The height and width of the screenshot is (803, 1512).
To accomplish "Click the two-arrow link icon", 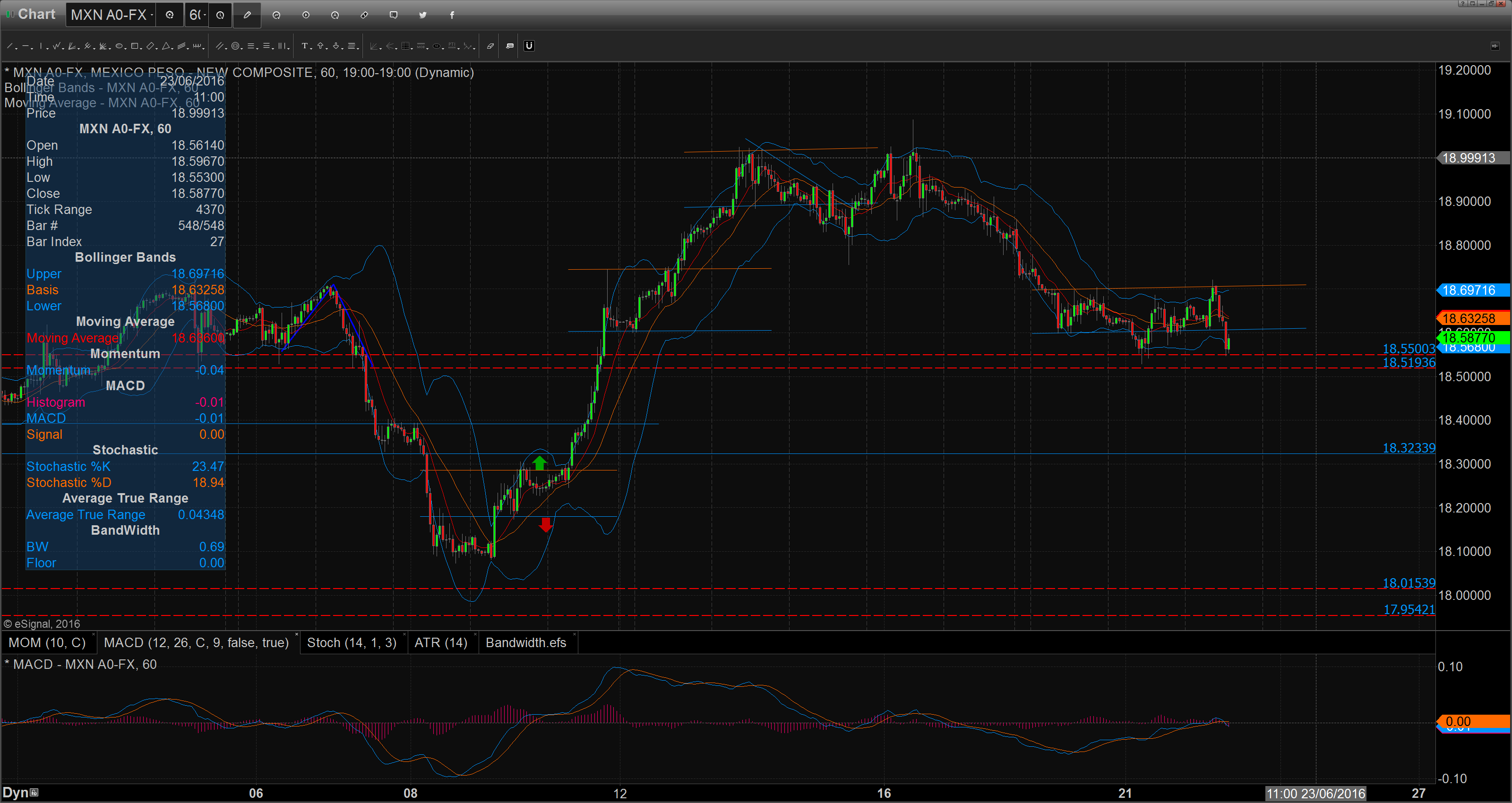I will point(364,15).
